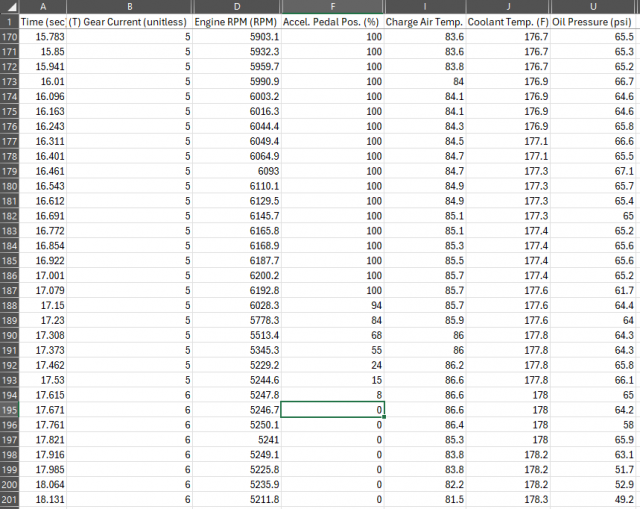The width and height of the screenshot is (640, 509).
Task: Select the Engine RPM cell containing 5903.1
Action: [x=237, y=36]
